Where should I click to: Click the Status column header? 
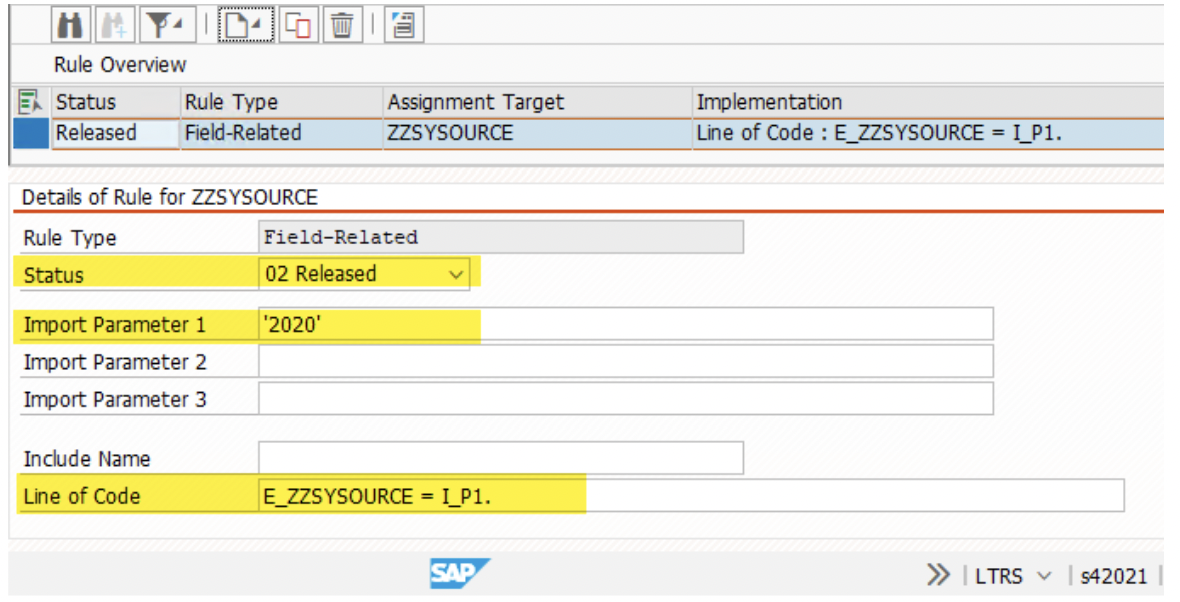pyautogui.click(x=115, y=102)
